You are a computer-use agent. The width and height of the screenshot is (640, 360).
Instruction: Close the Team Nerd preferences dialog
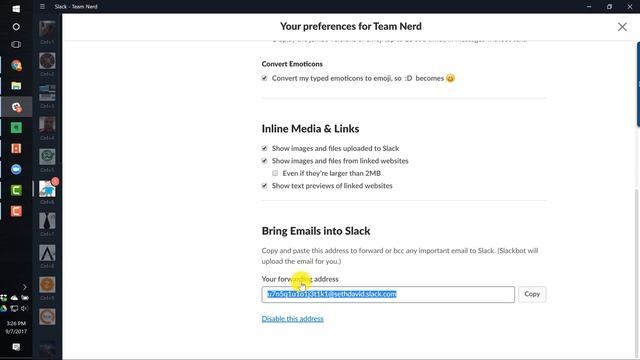click(x=622, y=27)
